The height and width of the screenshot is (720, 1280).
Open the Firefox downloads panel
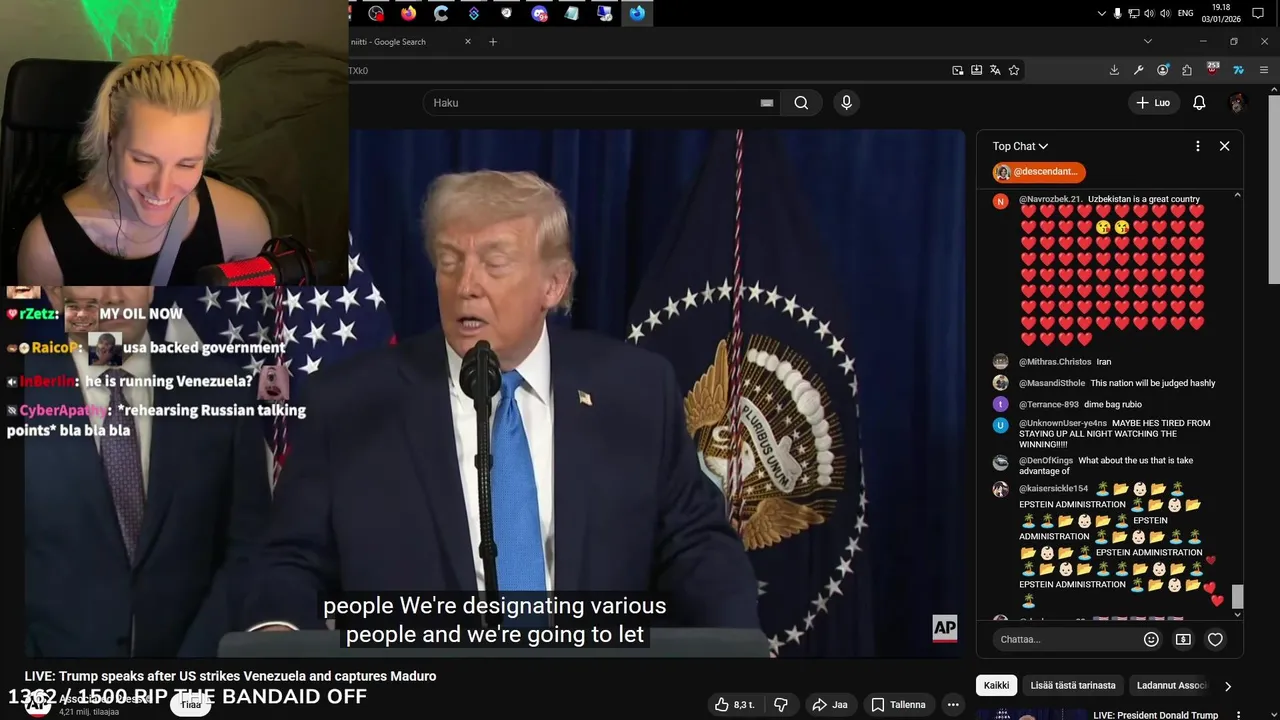pyautogui.click(x=1114, y=70)
